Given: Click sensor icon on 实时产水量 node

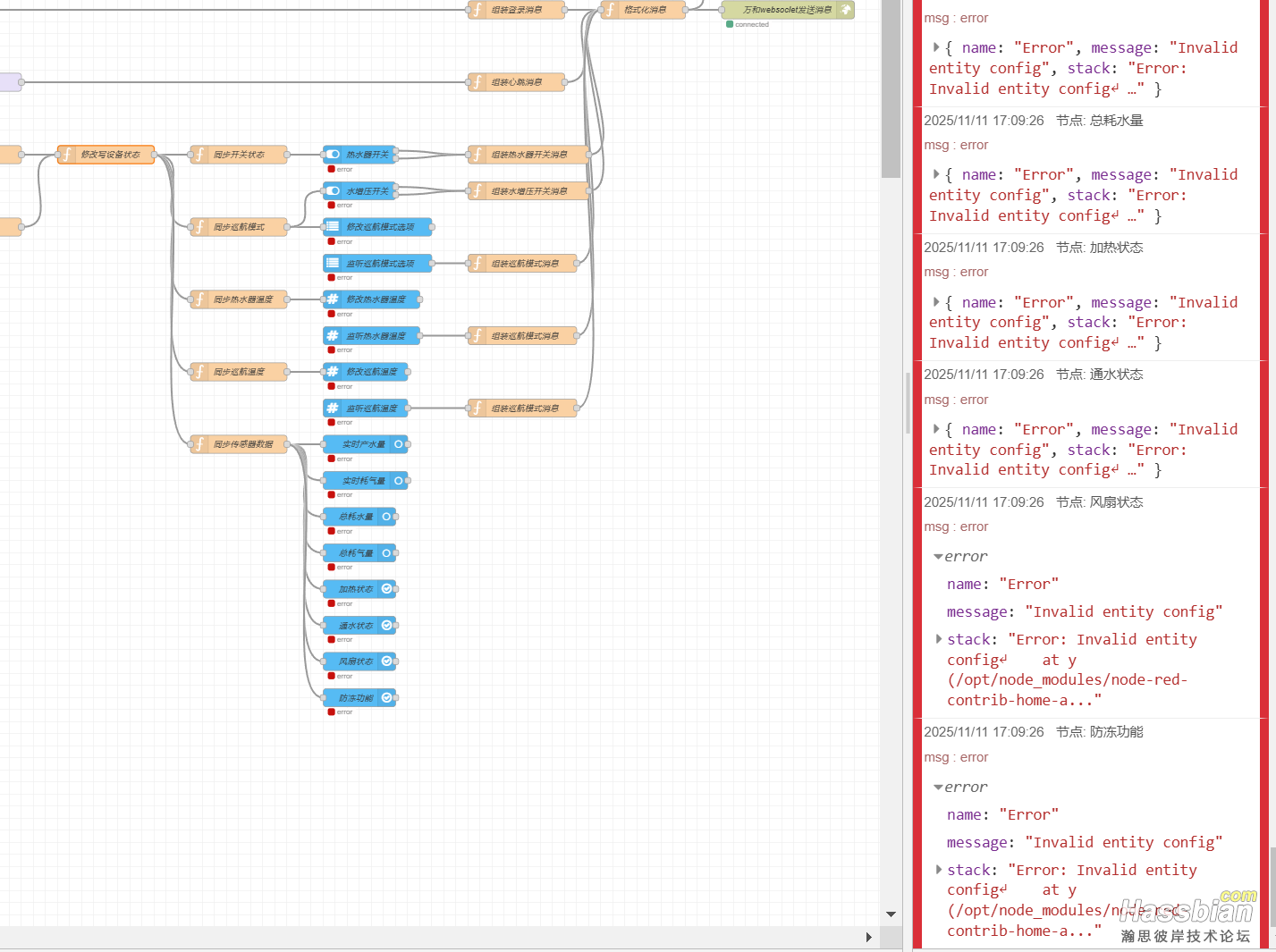Looking at the screenshot, I should [x=399, y=444].
